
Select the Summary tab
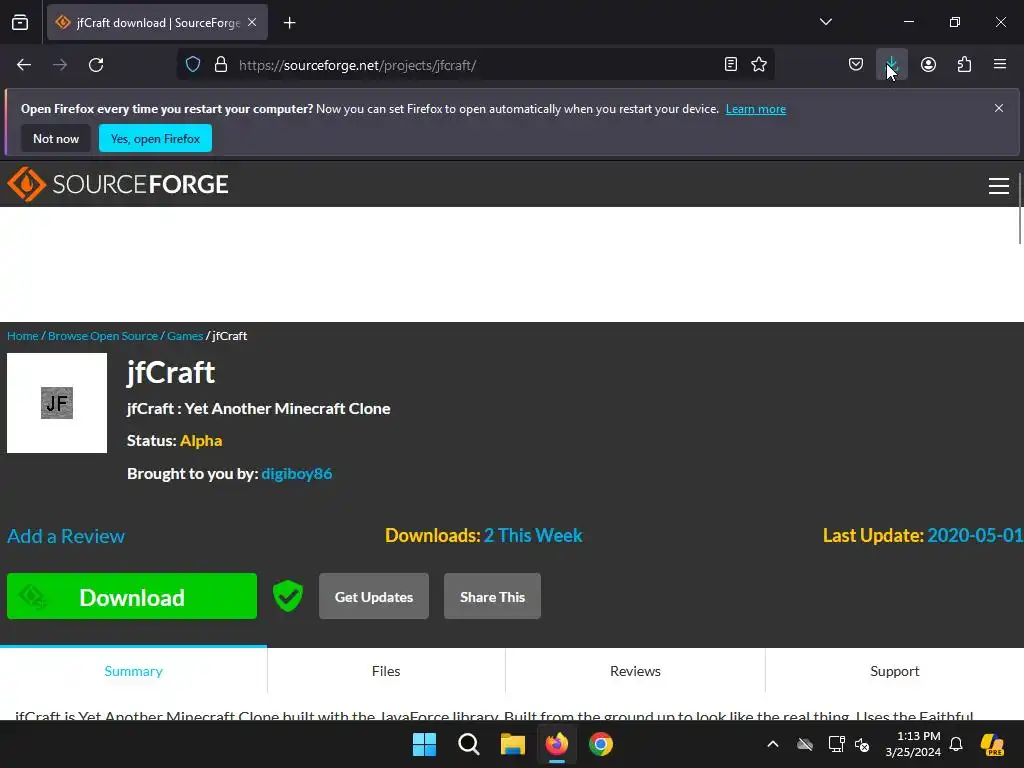[x=133, y=671]
